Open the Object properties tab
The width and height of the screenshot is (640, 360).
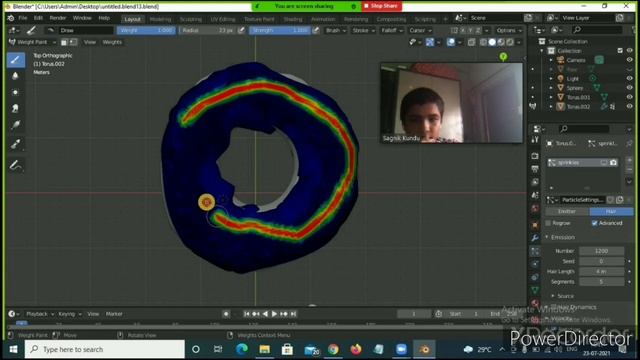[535, 225]
